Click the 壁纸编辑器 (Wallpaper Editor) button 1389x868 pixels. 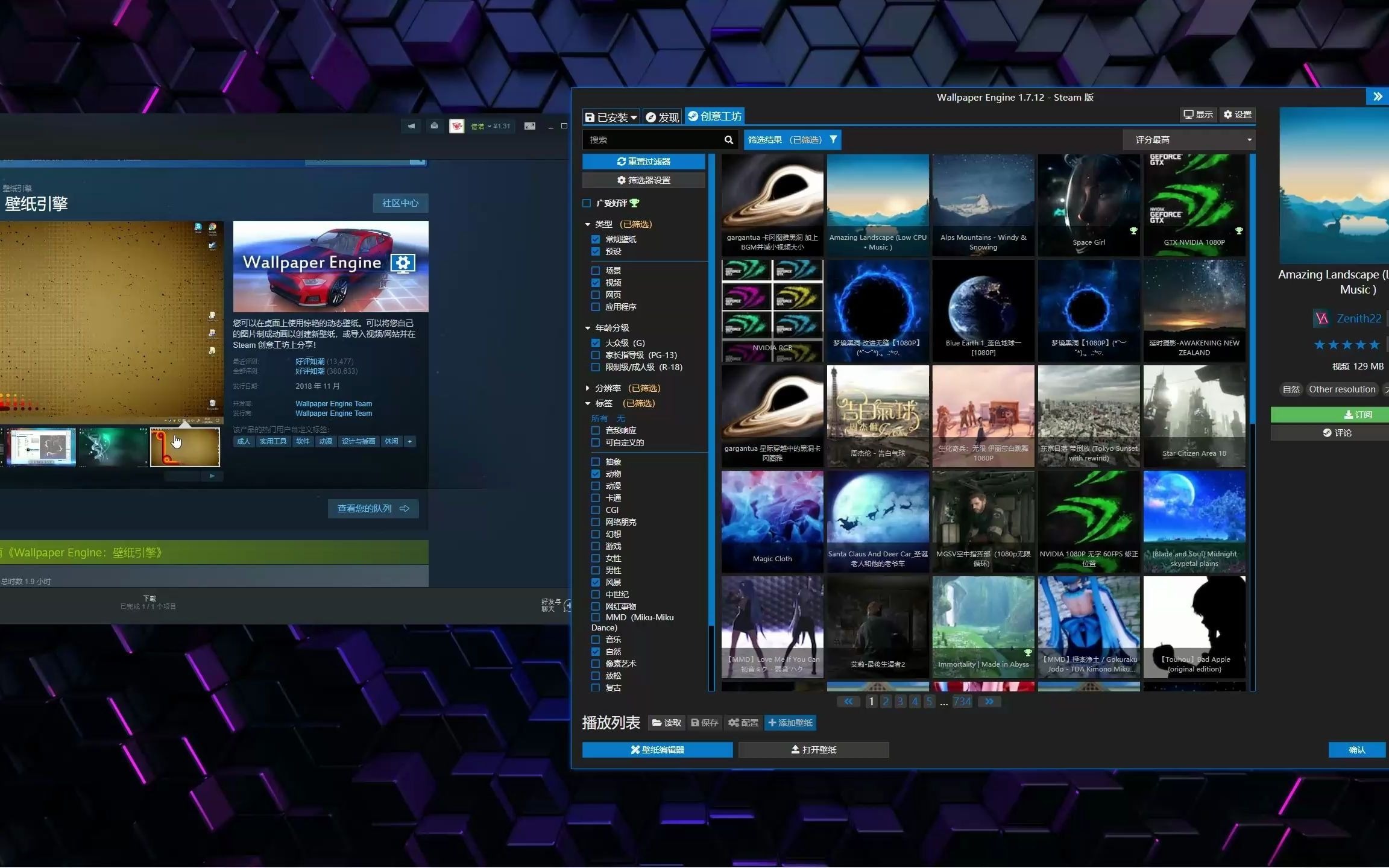(x=657, y=749)
